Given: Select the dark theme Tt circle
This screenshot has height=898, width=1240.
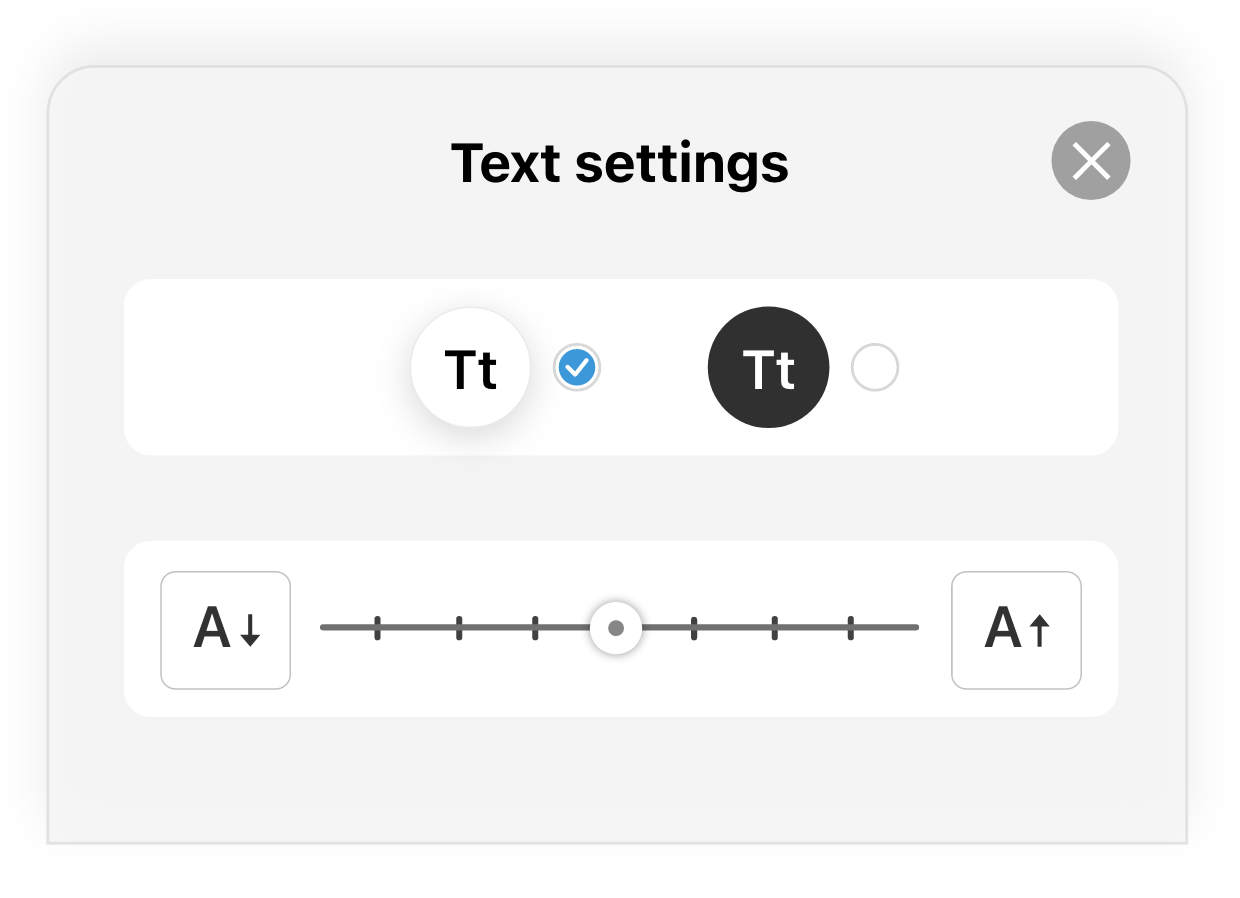Looking at the screenshot, I should pos(768,368).
